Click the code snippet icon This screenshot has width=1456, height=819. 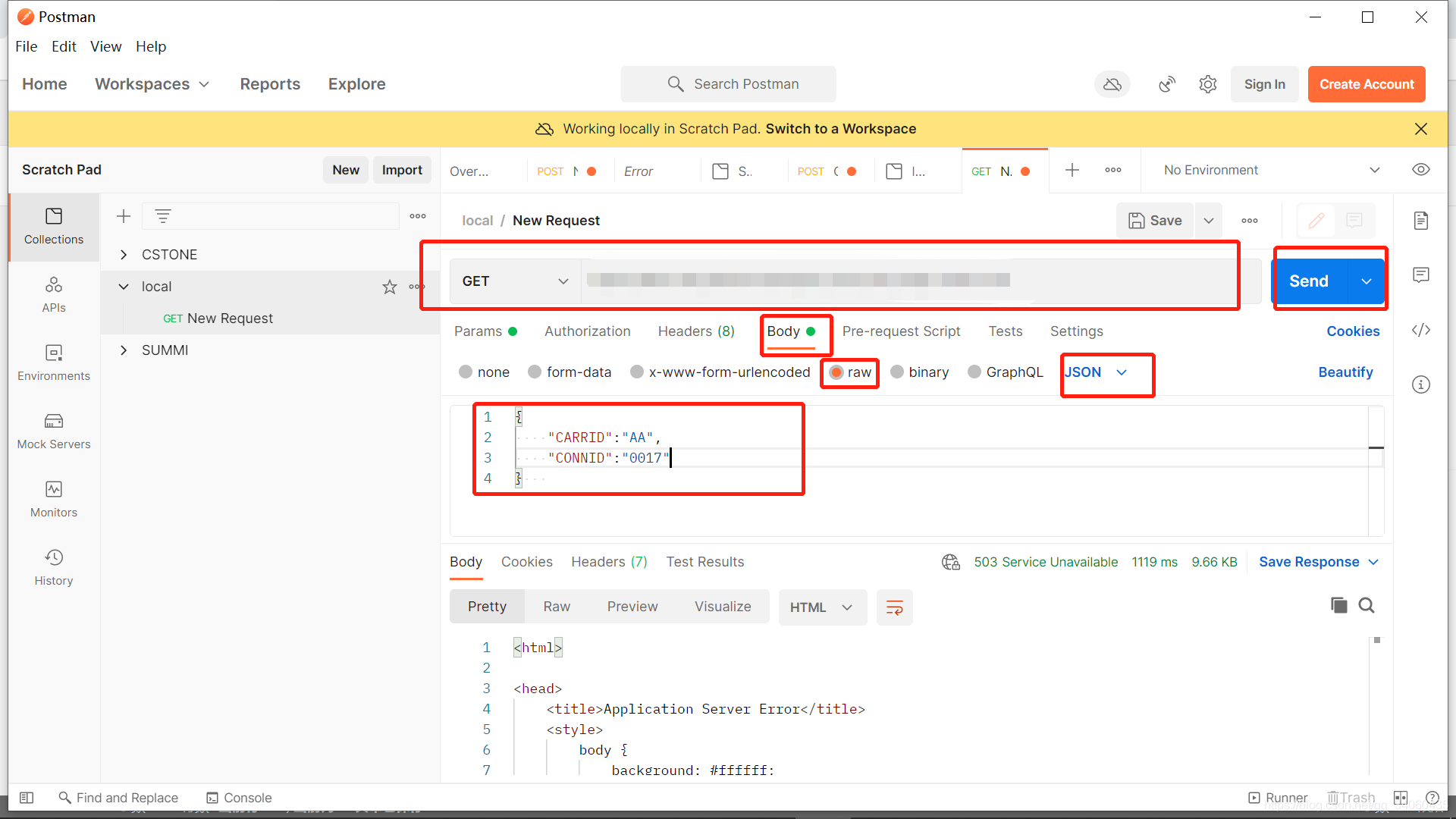1421,330
